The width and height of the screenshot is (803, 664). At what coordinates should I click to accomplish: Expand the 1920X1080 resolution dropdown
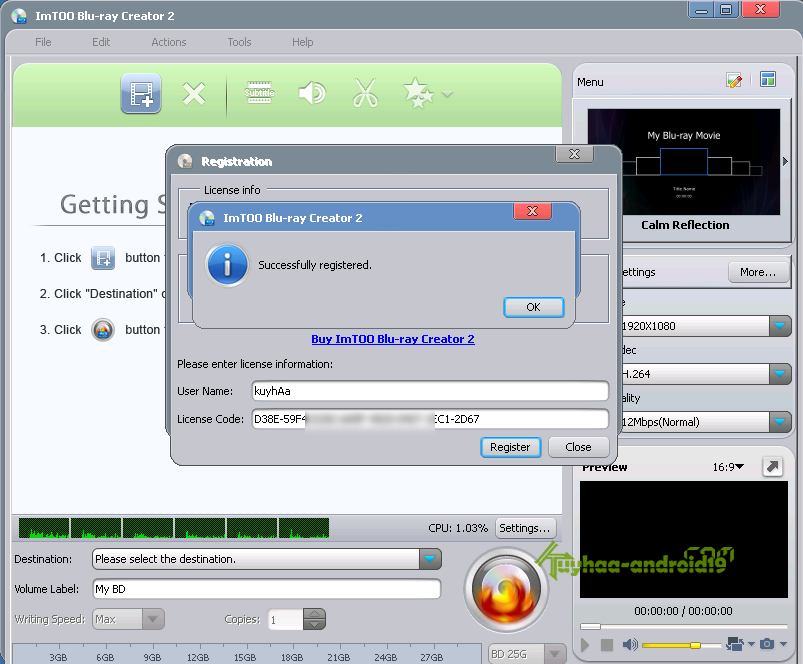tap(779, 326)
